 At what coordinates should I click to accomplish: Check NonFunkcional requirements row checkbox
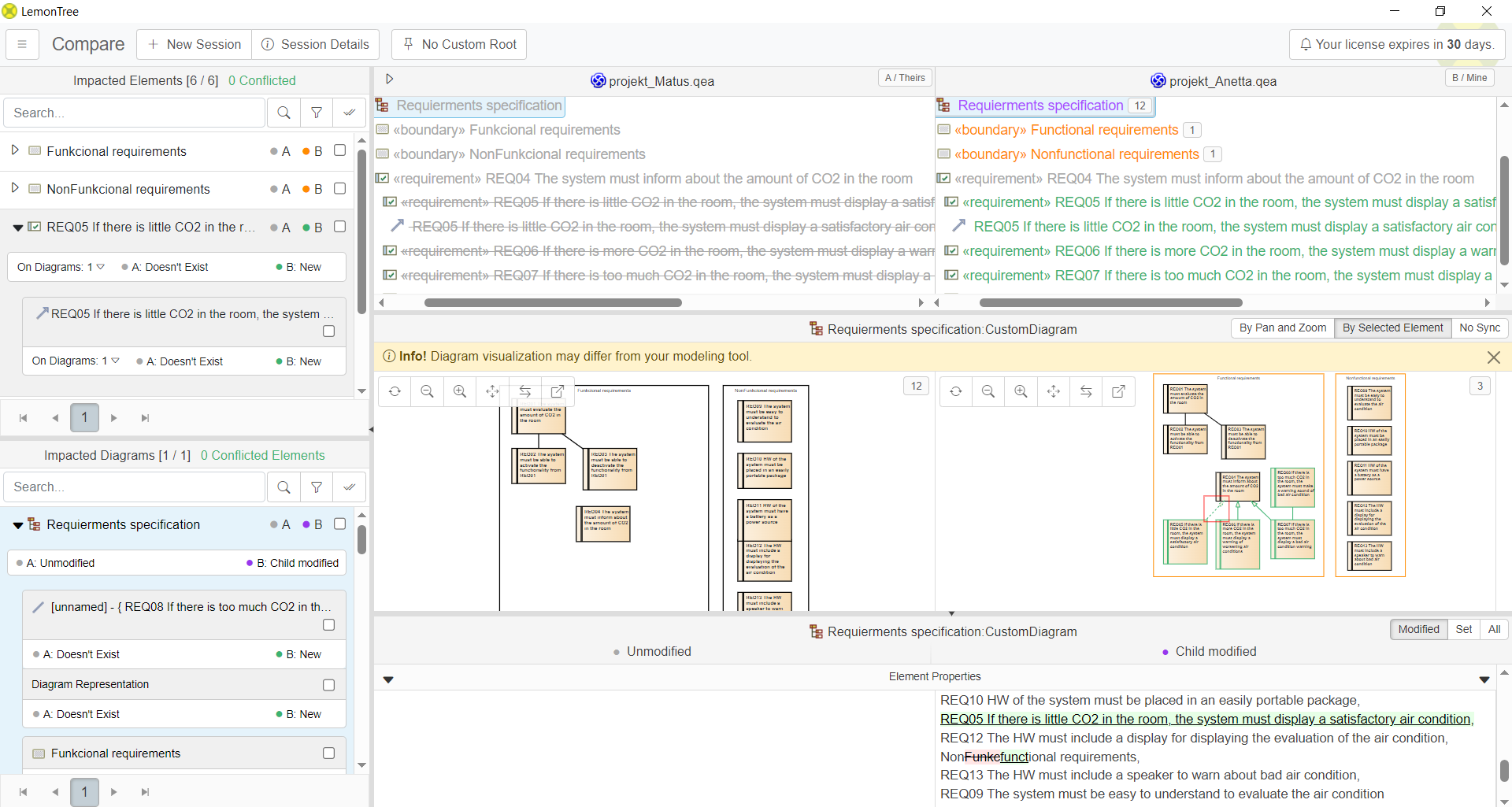(x=339, y=188)
